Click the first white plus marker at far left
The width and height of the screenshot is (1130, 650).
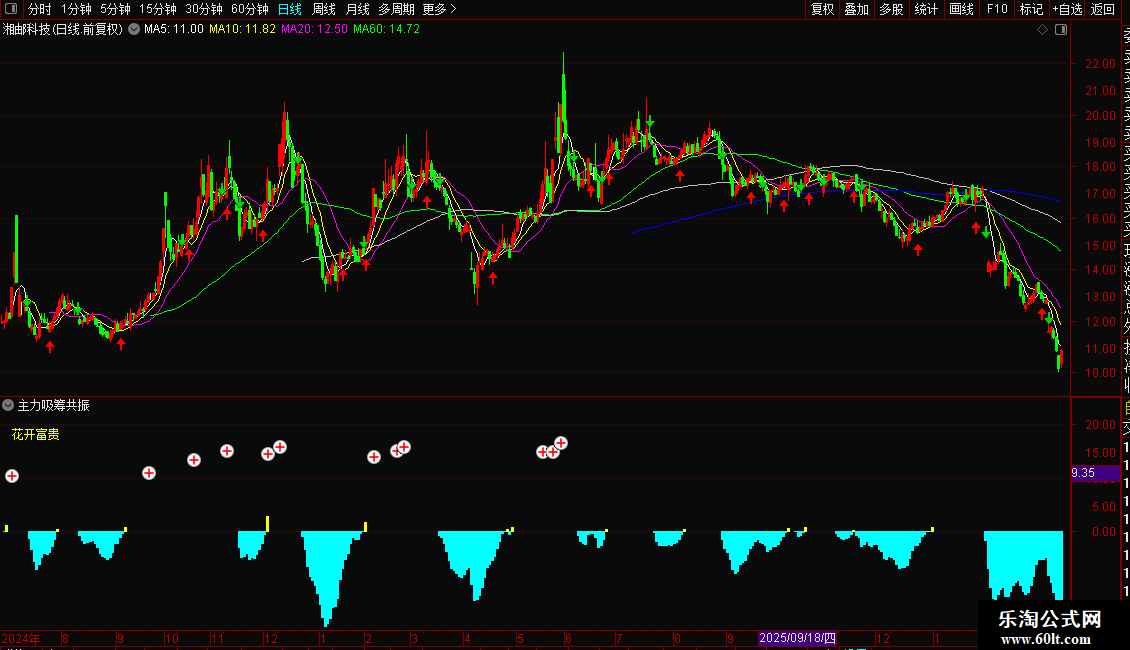point(12,476)
